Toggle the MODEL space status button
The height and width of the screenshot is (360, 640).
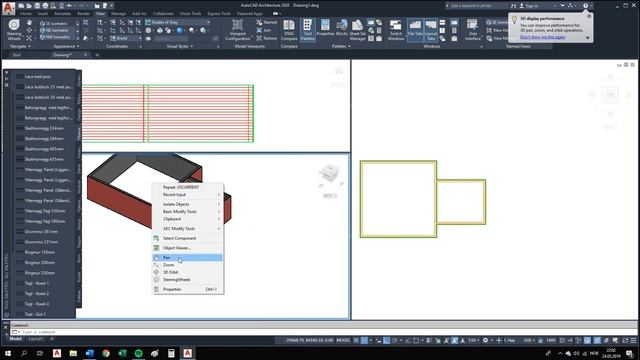(x=343, y=340)
